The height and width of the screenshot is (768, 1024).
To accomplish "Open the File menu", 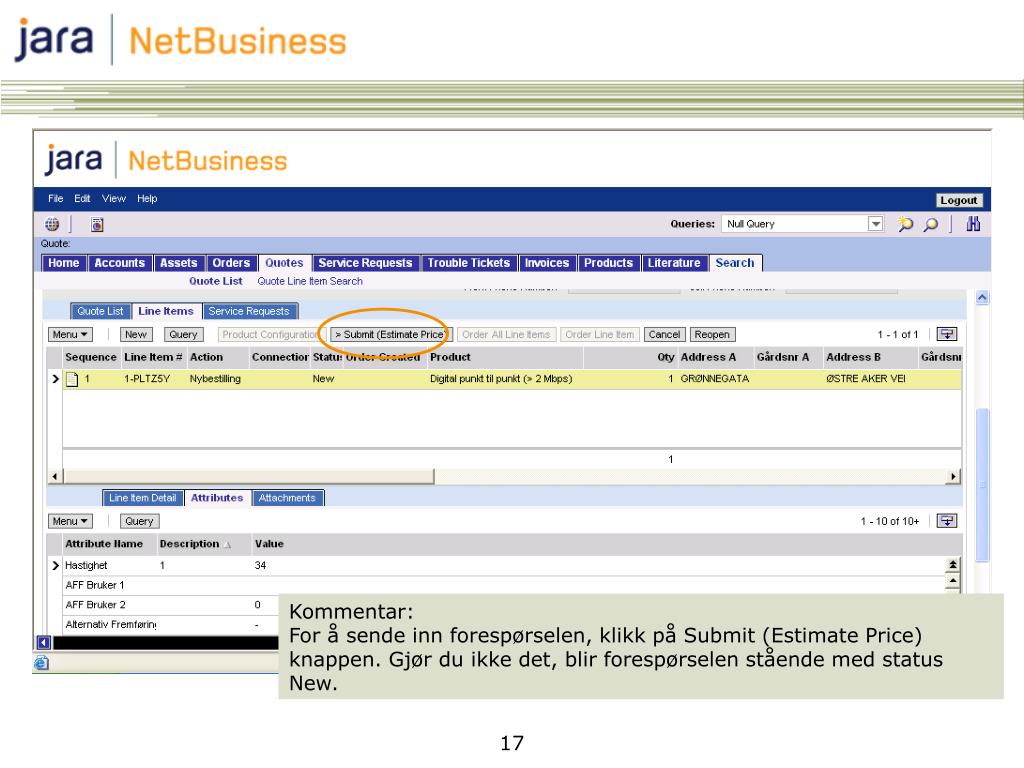I will coord(56,199).
